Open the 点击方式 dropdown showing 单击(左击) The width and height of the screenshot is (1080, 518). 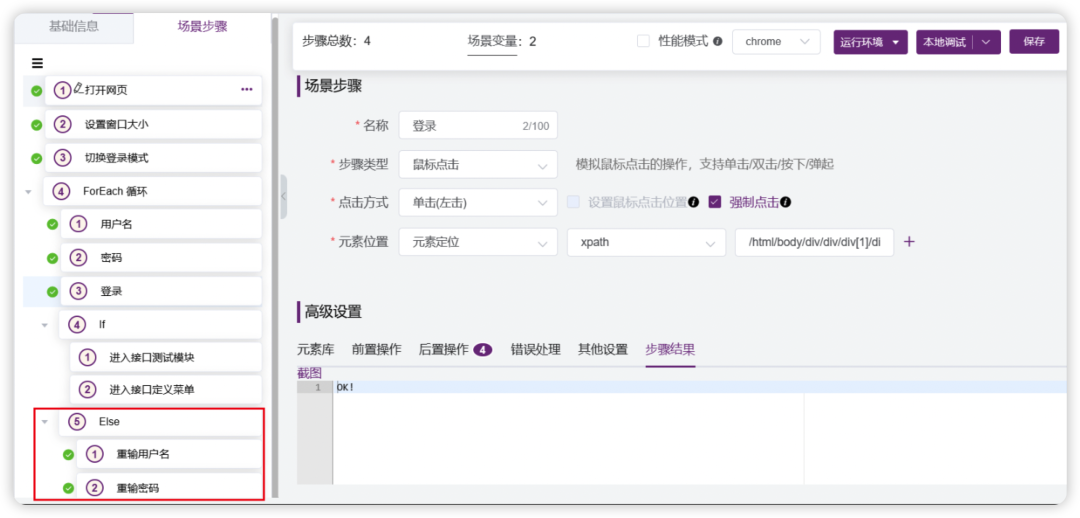coord(478,203)
